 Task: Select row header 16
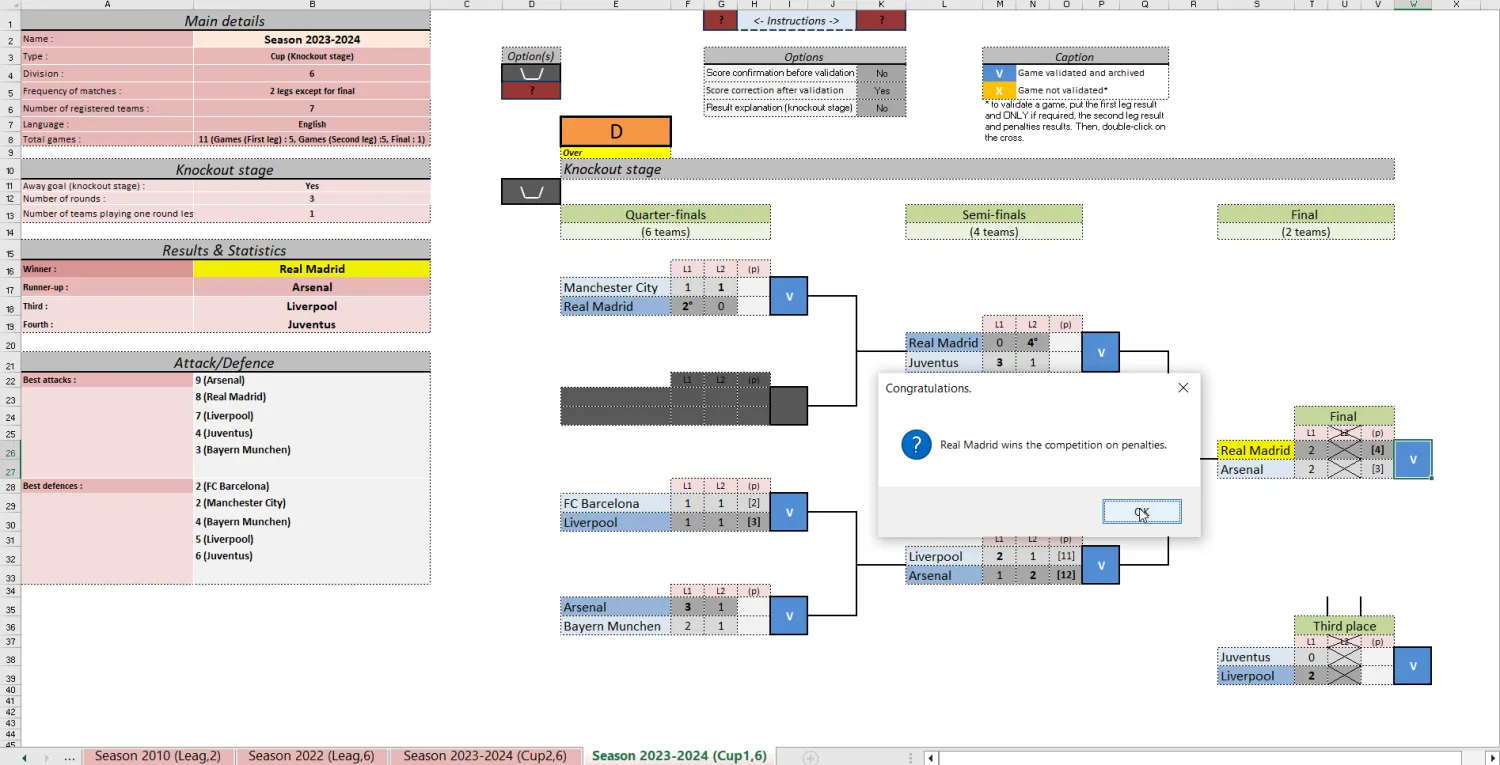tap(9, 270)
